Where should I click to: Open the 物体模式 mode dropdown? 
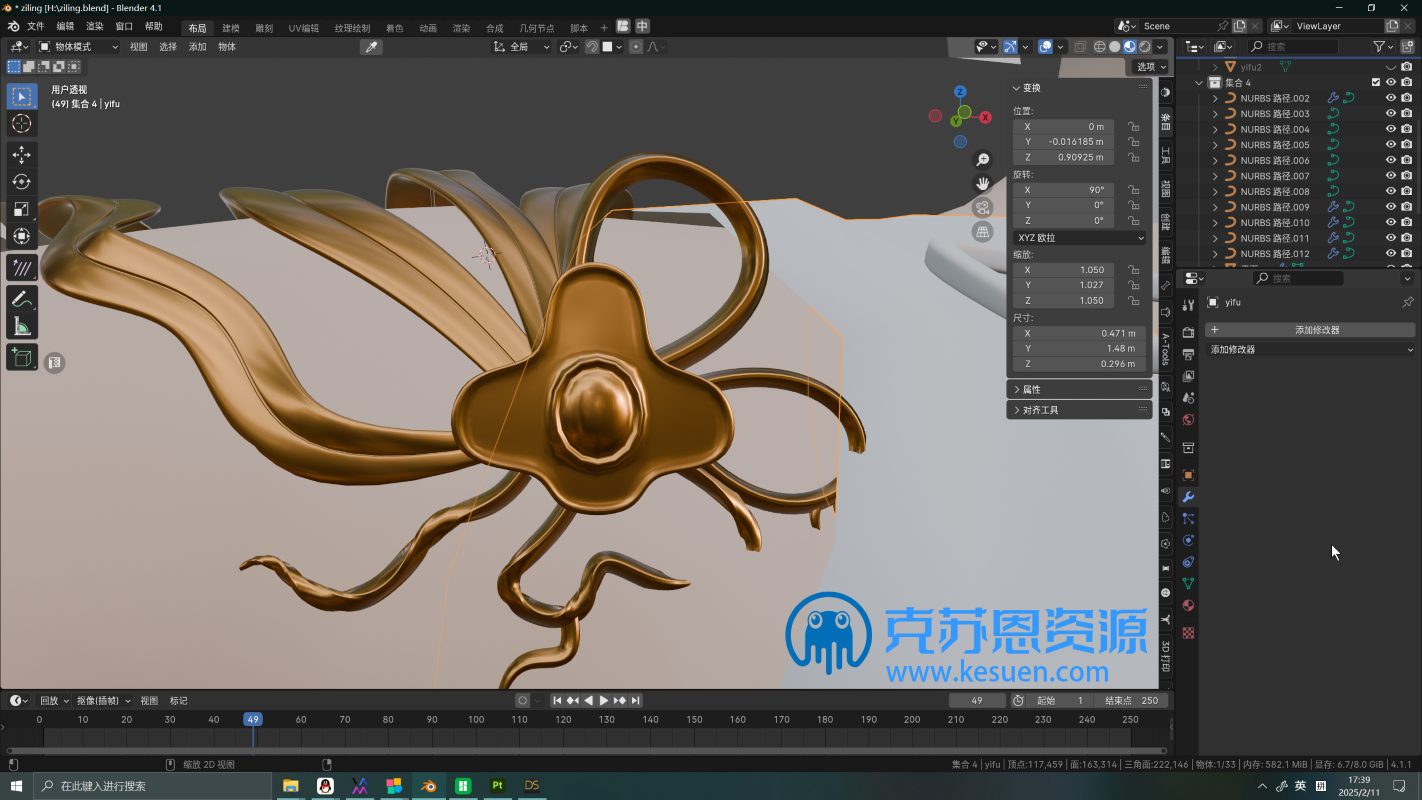(x=78, y=47)
